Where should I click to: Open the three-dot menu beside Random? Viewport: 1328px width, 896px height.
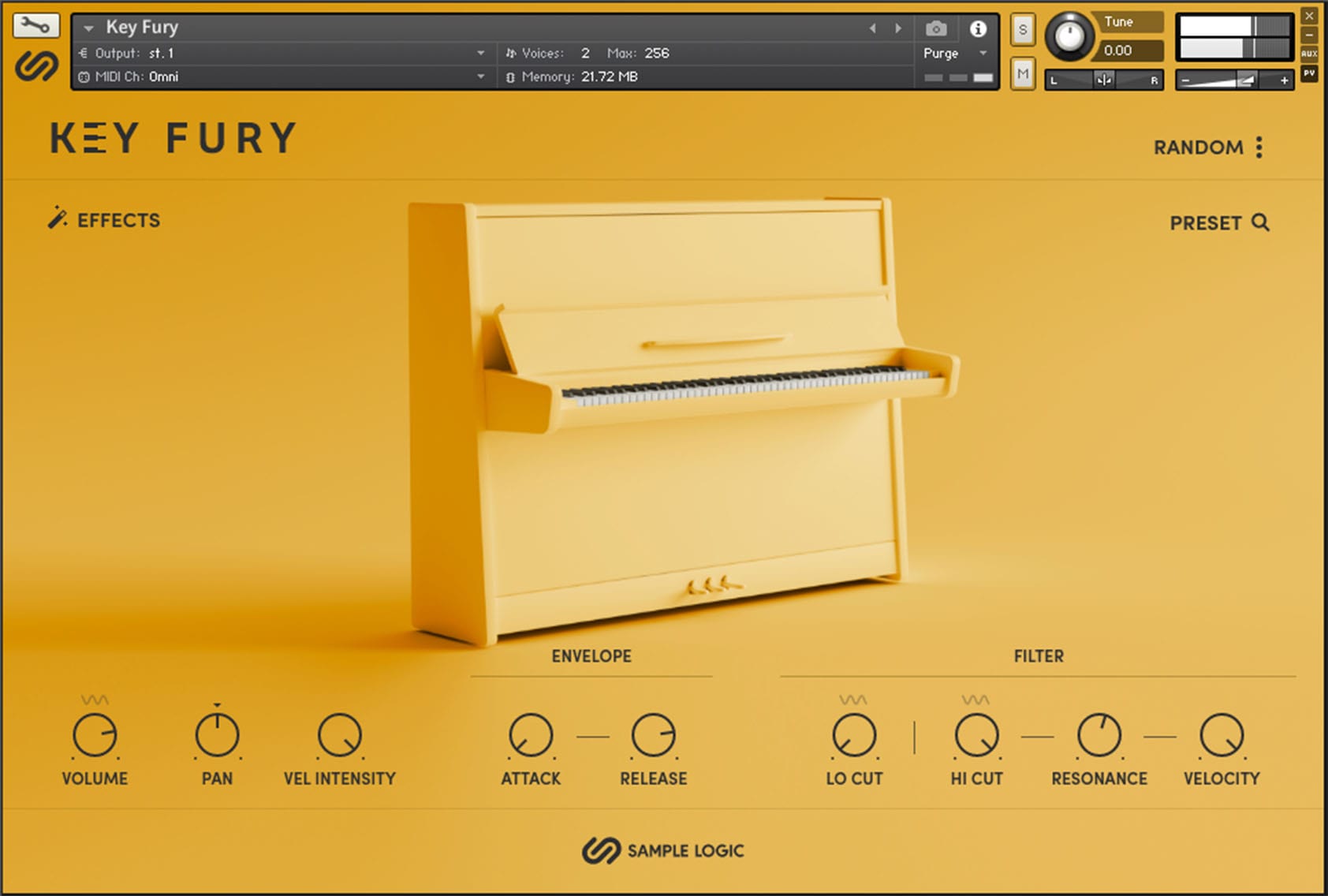pos(1259,147)
